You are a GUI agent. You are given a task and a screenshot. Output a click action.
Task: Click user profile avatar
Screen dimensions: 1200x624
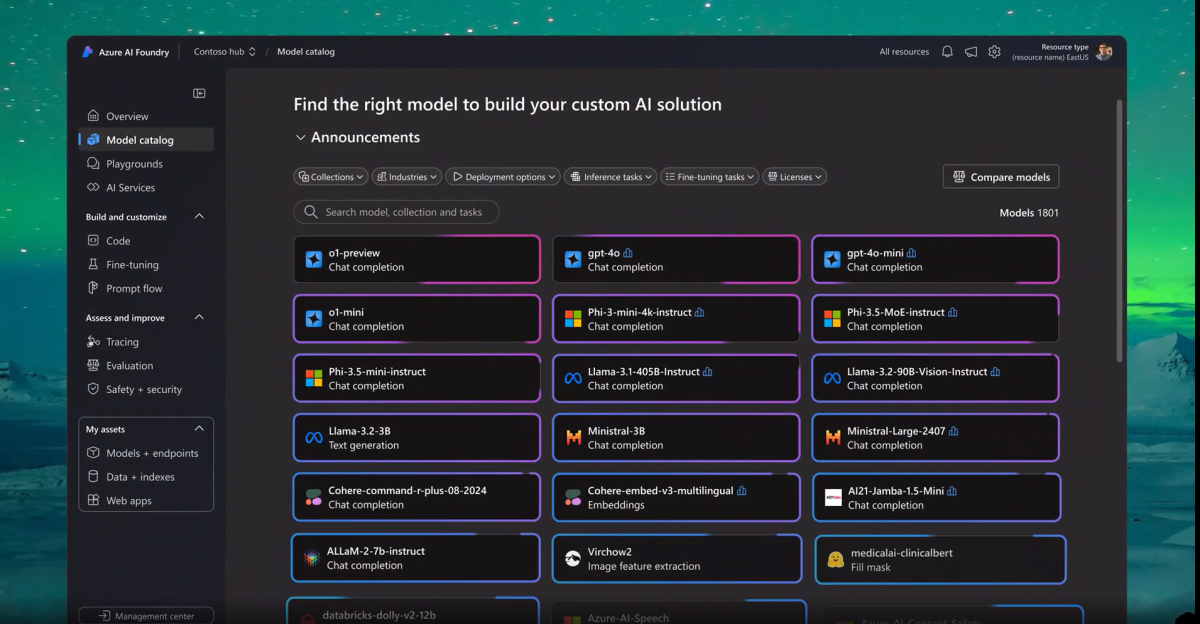[x=1104, y=52]
